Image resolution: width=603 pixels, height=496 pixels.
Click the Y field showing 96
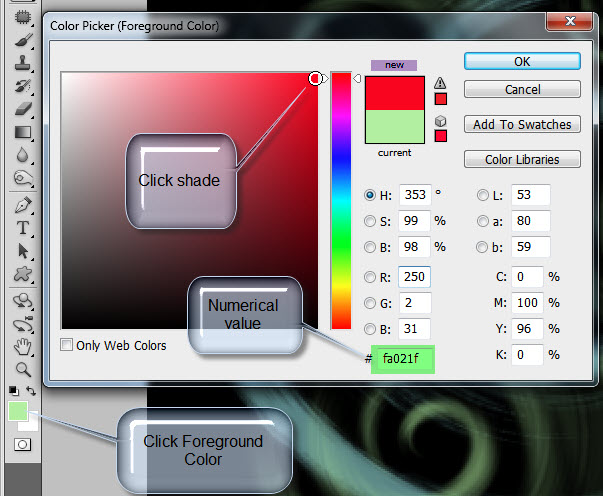coord(527,329)
